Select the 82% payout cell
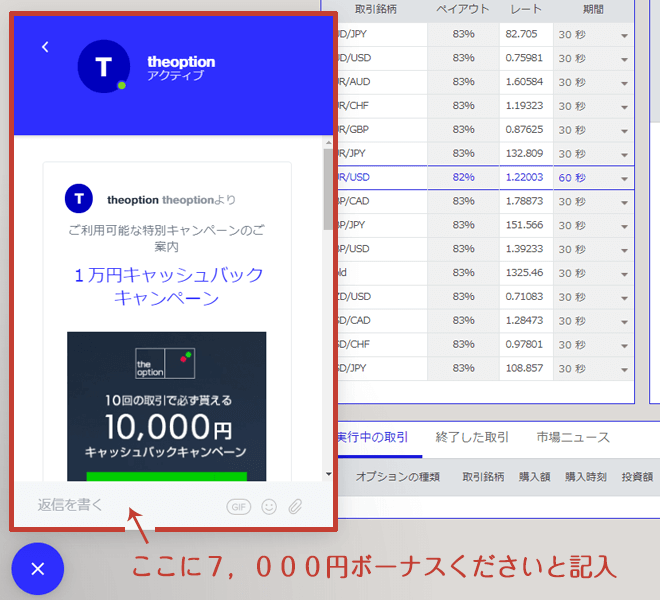The image size is (660, 600). (463, 177)
